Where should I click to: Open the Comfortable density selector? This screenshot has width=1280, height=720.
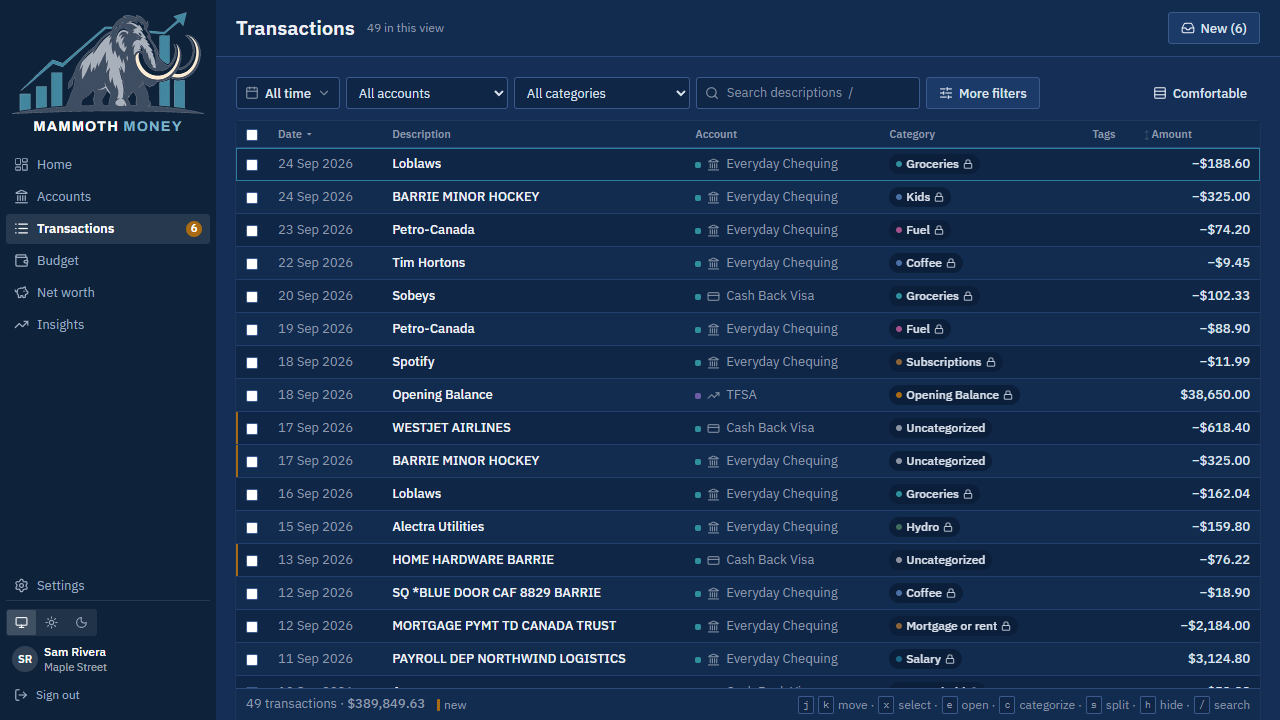pyautogui.click(x=1200, y=93)
